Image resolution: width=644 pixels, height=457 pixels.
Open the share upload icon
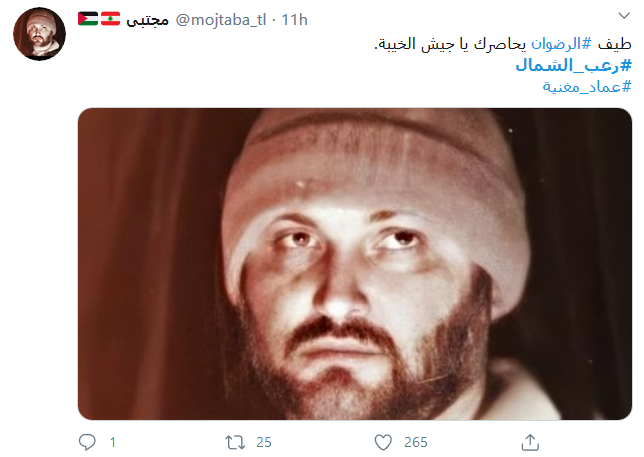click(x=530, y=442)
